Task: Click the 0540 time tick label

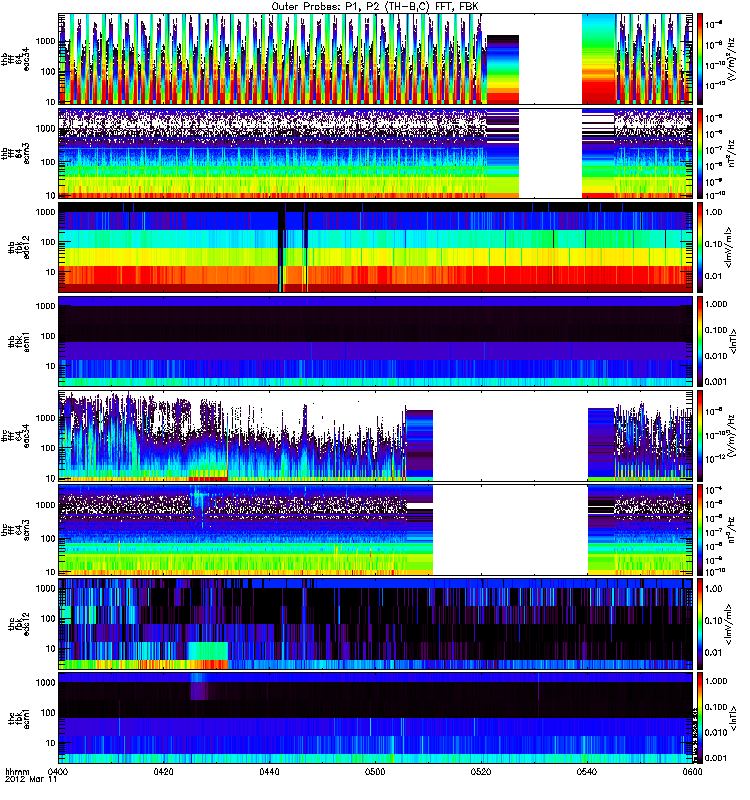Action: click(x=586, y=773)
